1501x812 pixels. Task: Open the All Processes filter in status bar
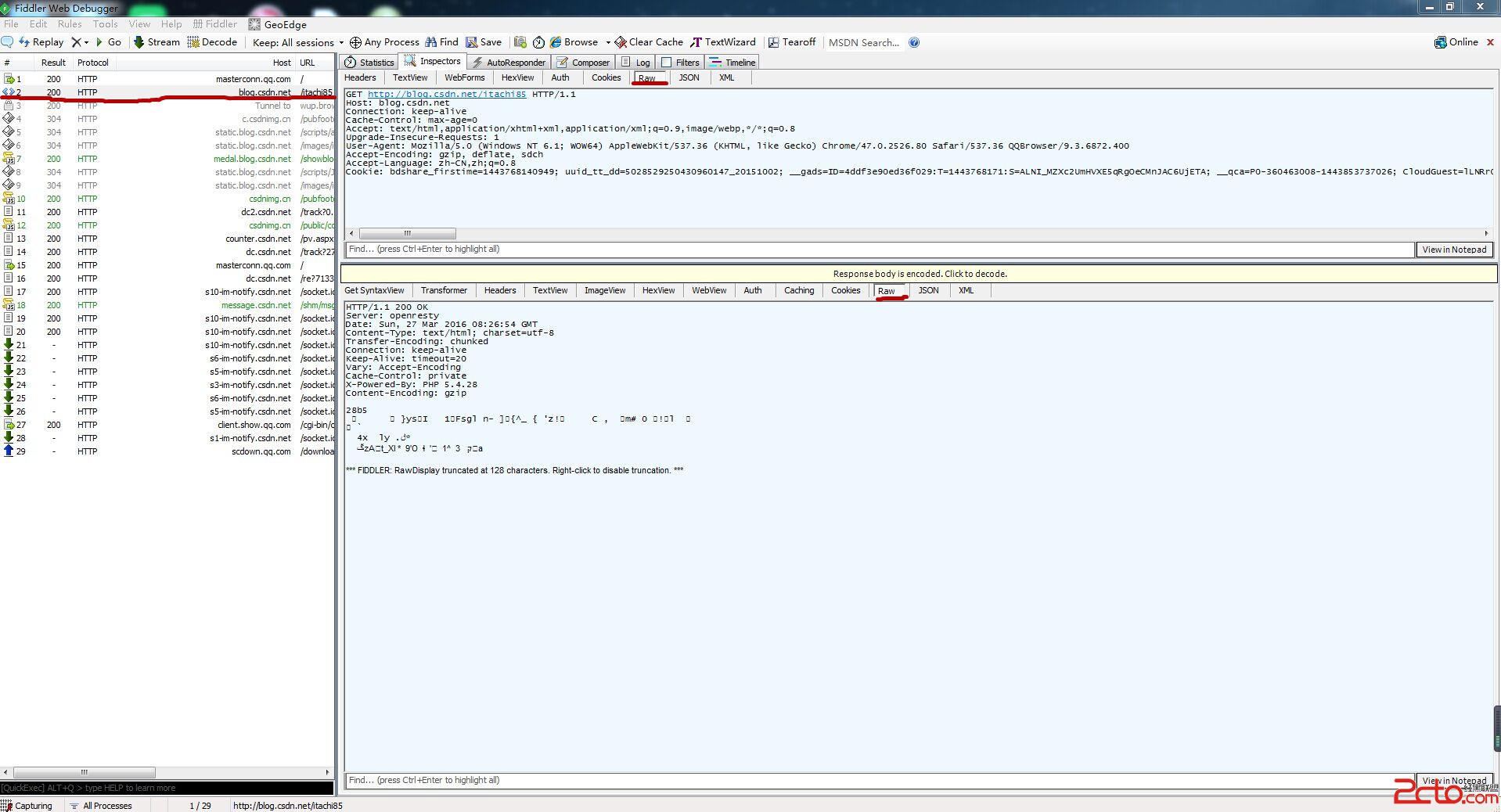click(x=101, y=806)
